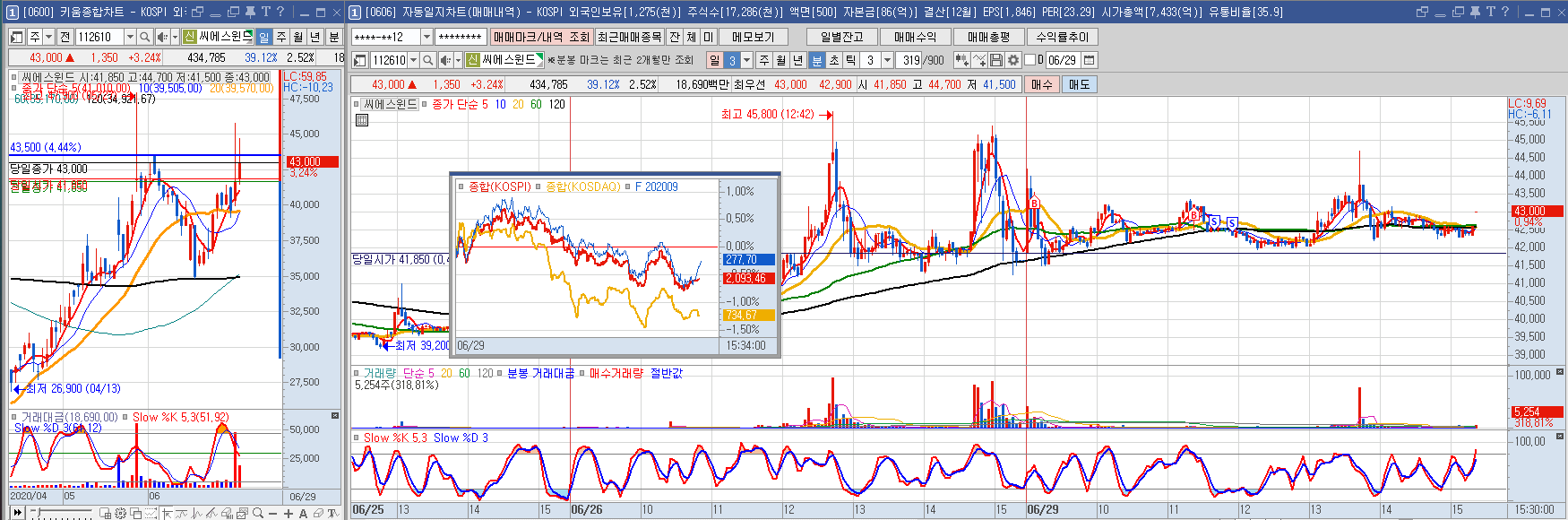The height and width of the screenshot is (520, 1568).
Task: Open 체 tab in 자동일지차트
Action: (x=692, y=37)
